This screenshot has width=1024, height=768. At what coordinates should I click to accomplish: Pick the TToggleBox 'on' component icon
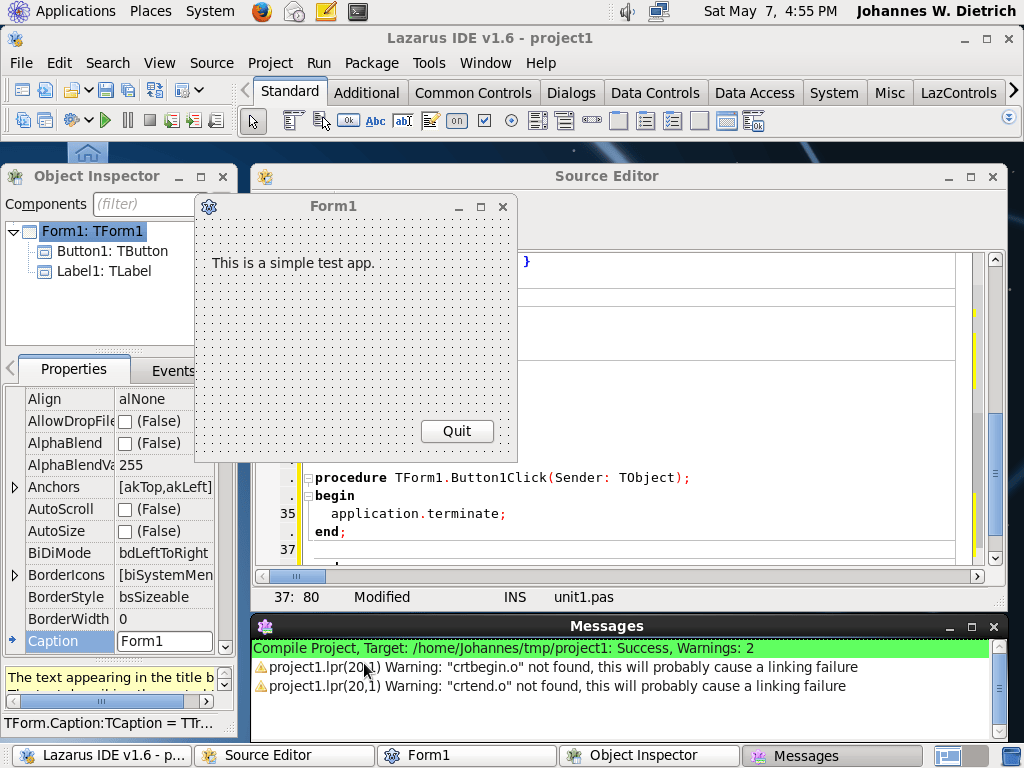[457, 121]
